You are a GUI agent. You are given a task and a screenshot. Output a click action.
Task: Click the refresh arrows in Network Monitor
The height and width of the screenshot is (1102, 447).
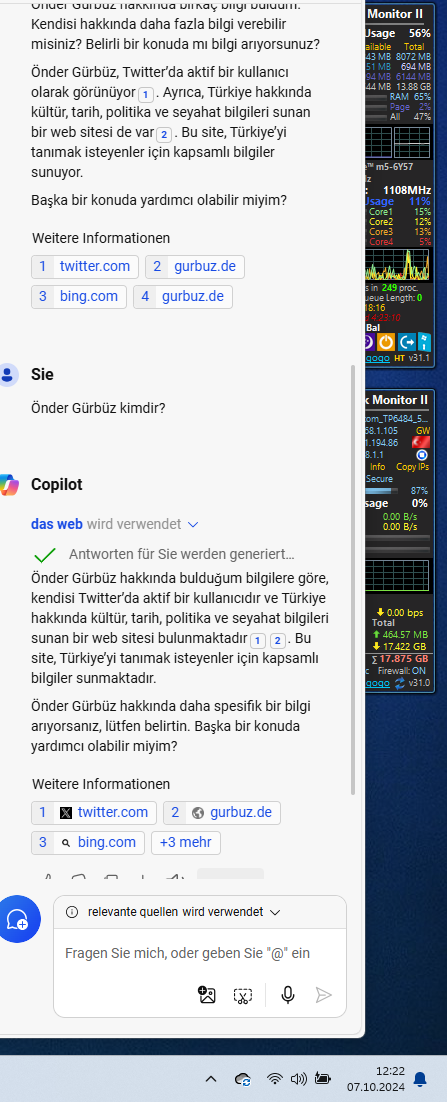pos(400,682)
